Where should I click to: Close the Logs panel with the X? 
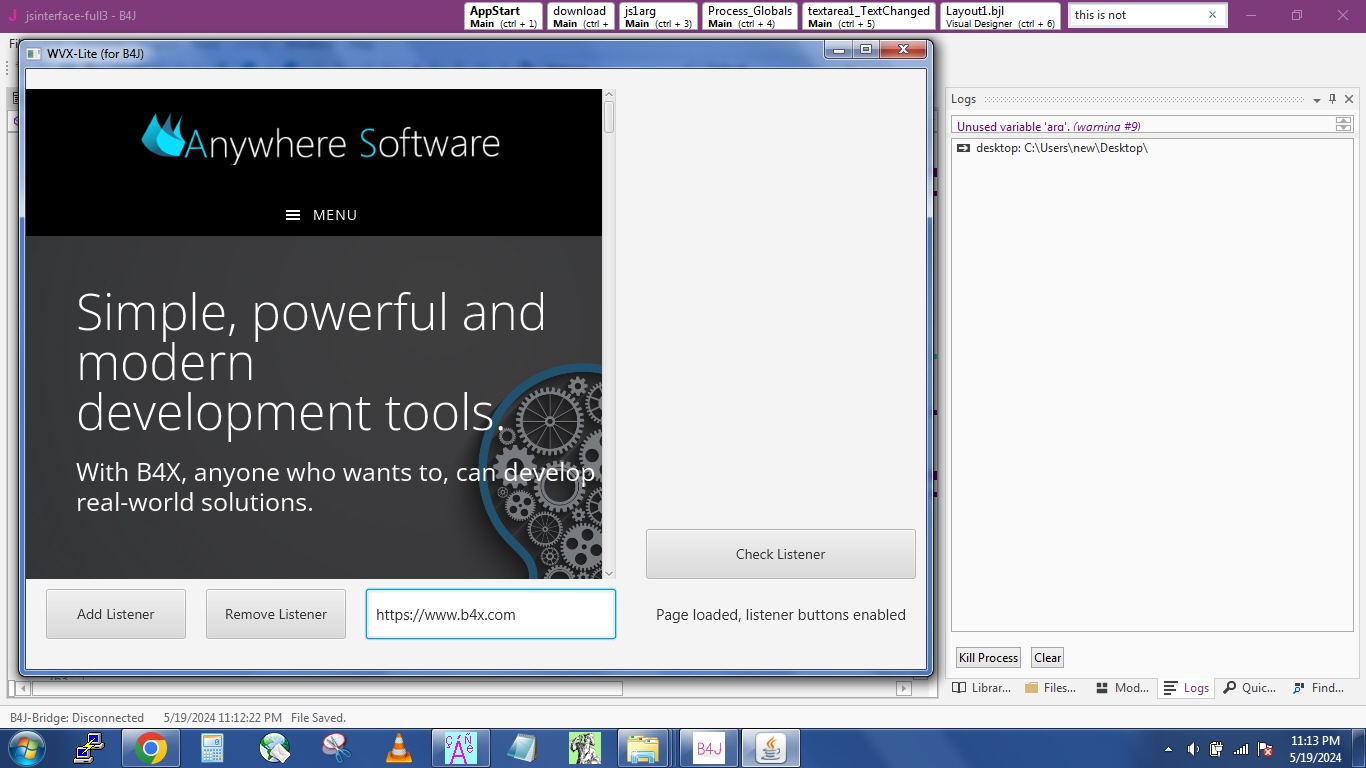click(x=1349, y=99)
